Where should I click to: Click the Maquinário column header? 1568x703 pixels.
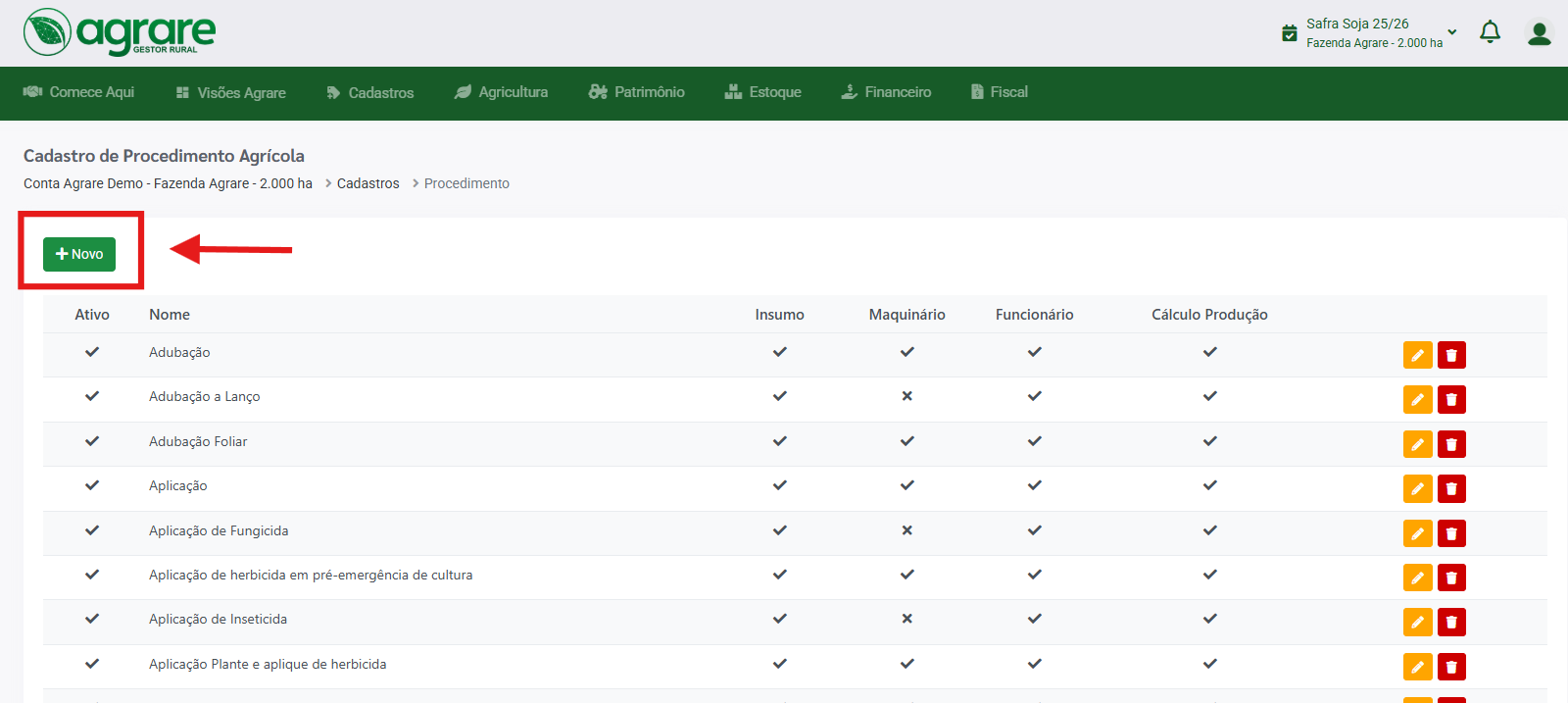[907, 315]
